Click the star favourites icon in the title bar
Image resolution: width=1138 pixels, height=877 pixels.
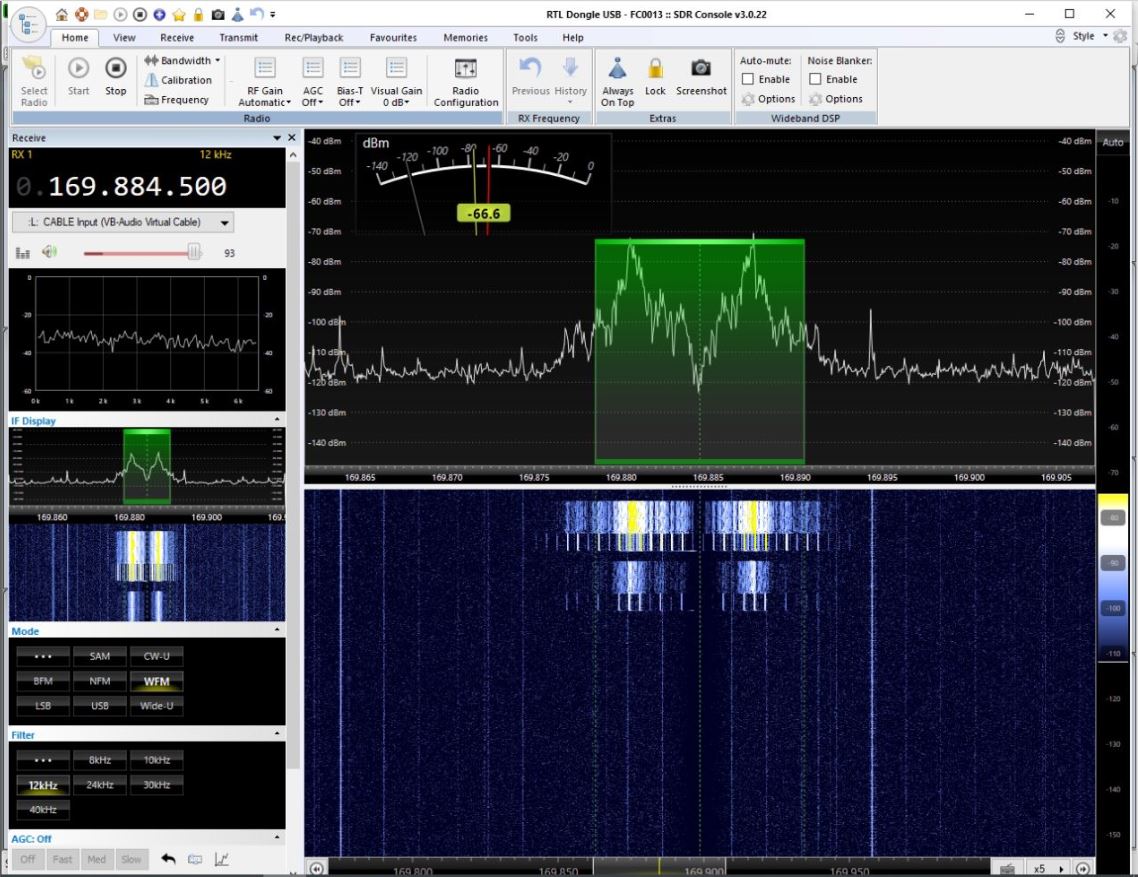(179, 15)
